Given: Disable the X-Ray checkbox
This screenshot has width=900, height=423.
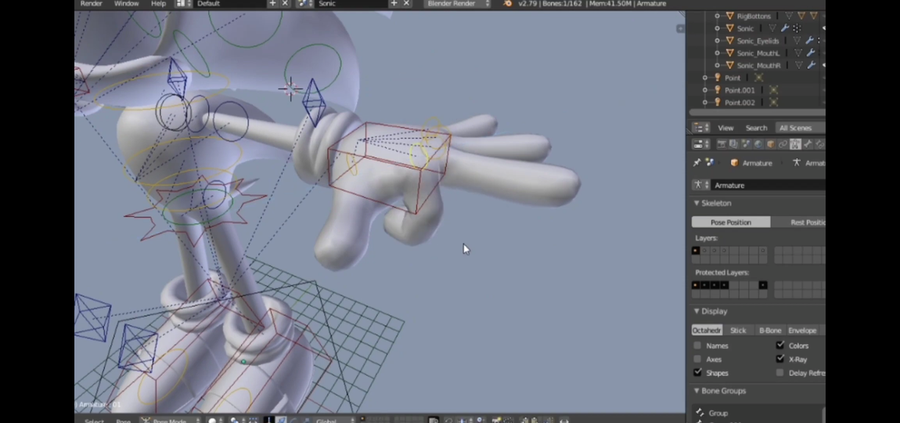Looking at the screenshot, I should (780, 359).
